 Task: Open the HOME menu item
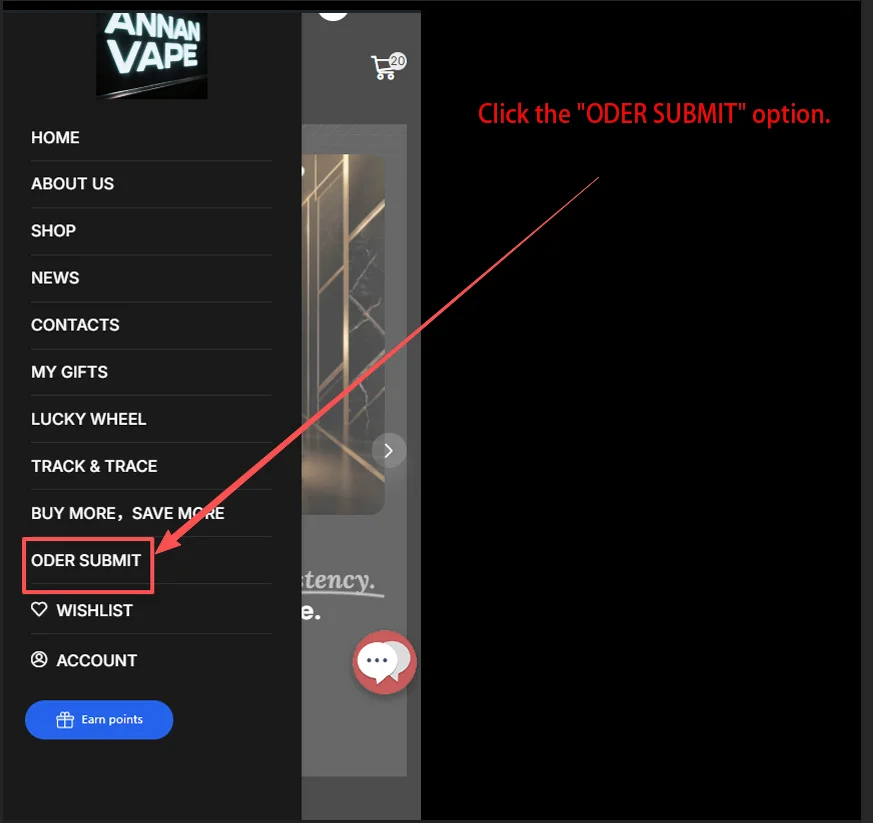click(55, 138)
